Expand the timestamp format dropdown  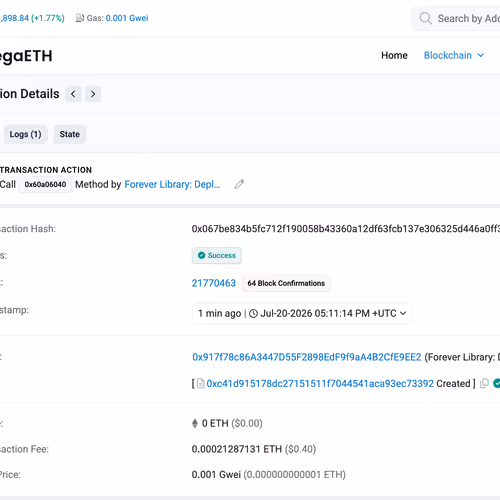coord(403,313)
